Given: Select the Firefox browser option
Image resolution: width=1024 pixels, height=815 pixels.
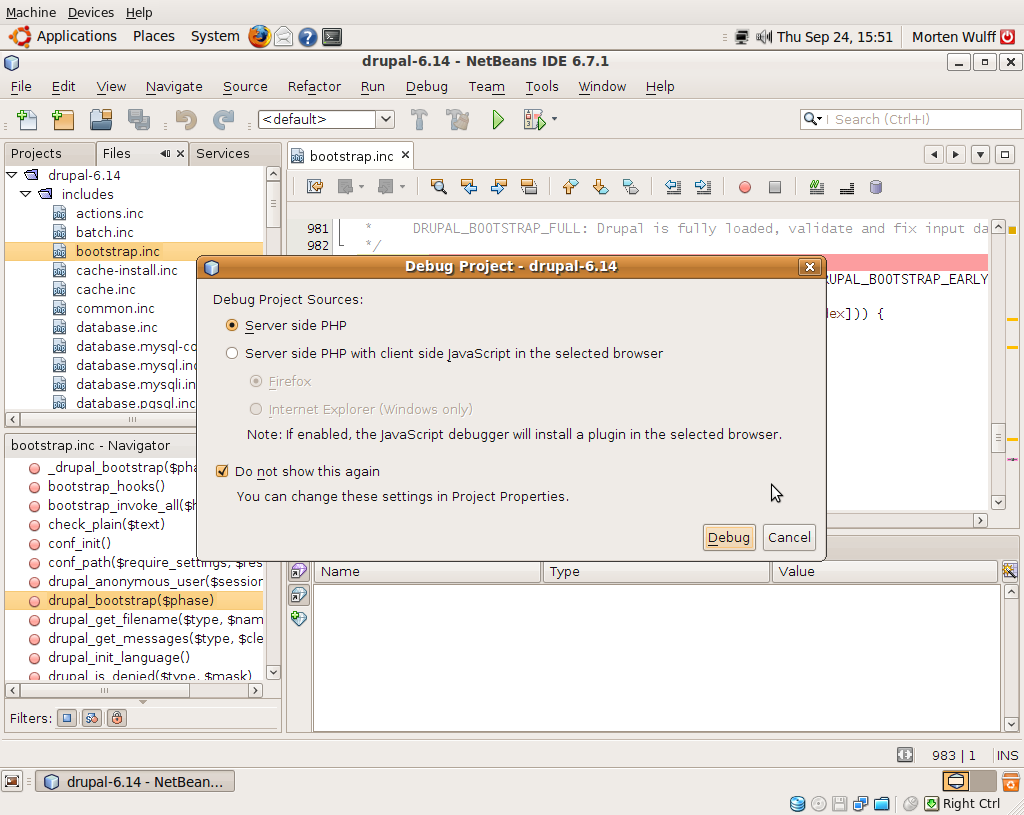Looking at the screenshot, I should click(x=256, y=381).
